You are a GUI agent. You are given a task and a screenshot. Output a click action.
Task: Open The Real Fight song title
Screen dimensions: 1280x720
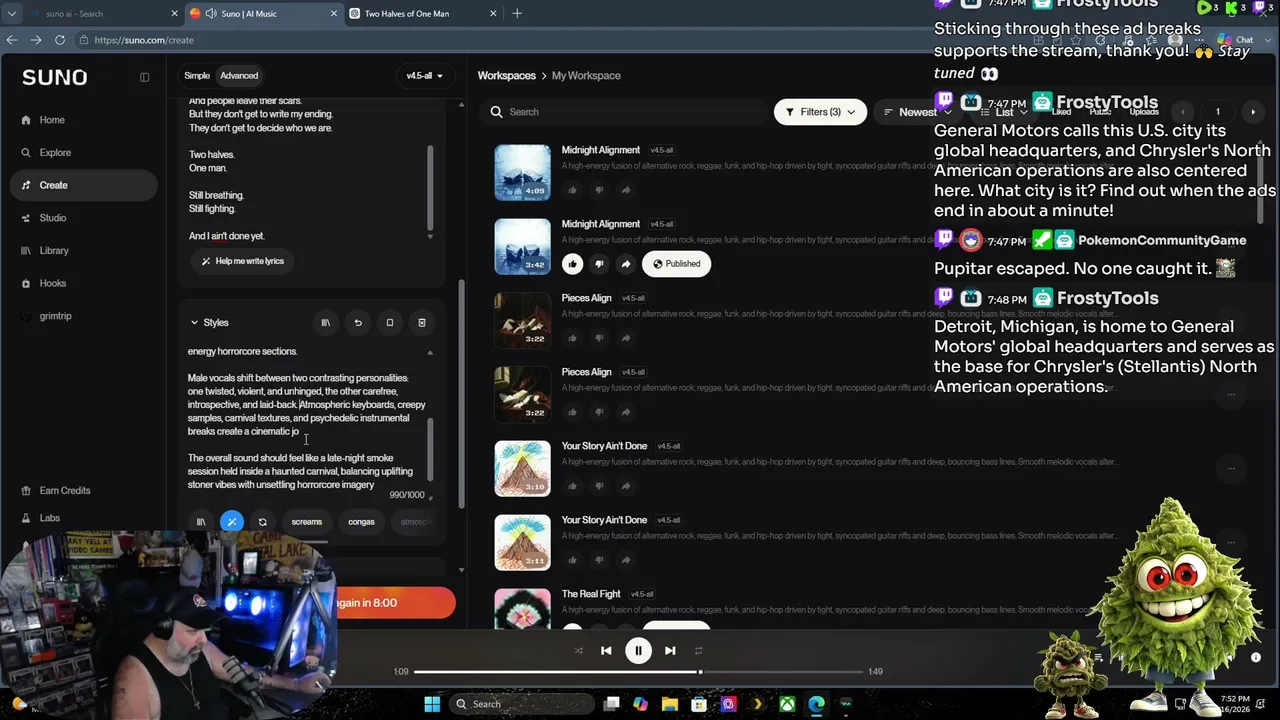(x=591, y=594)
